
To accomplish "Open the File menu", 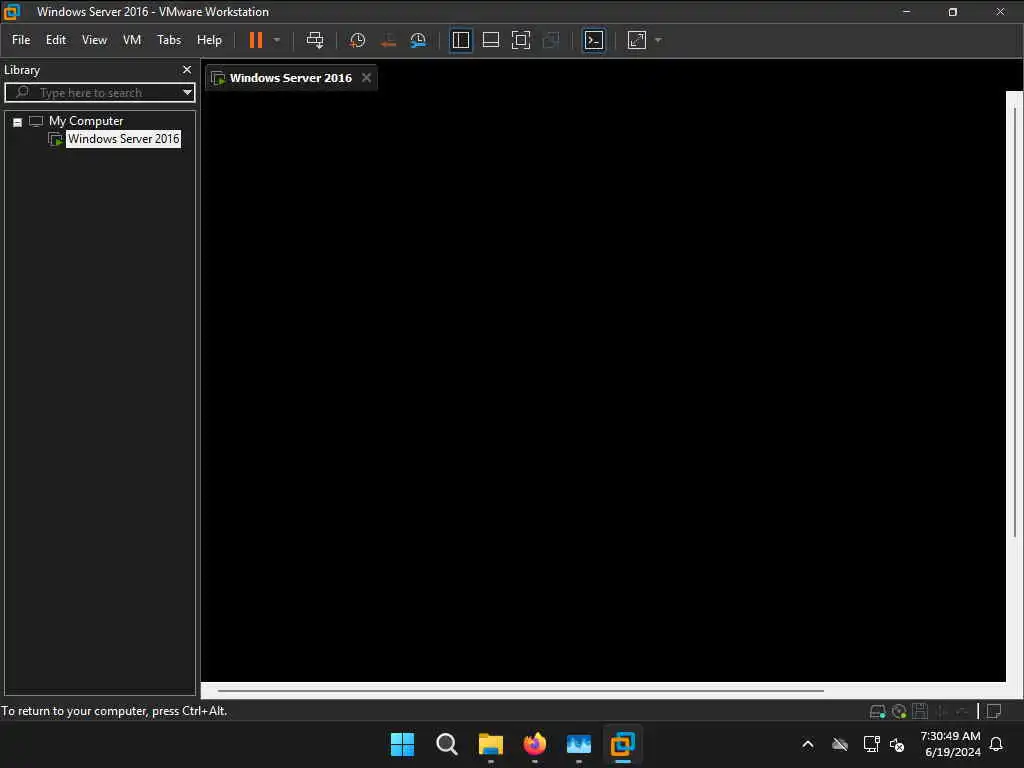I will pyautogui.click(x=21, y=40).
